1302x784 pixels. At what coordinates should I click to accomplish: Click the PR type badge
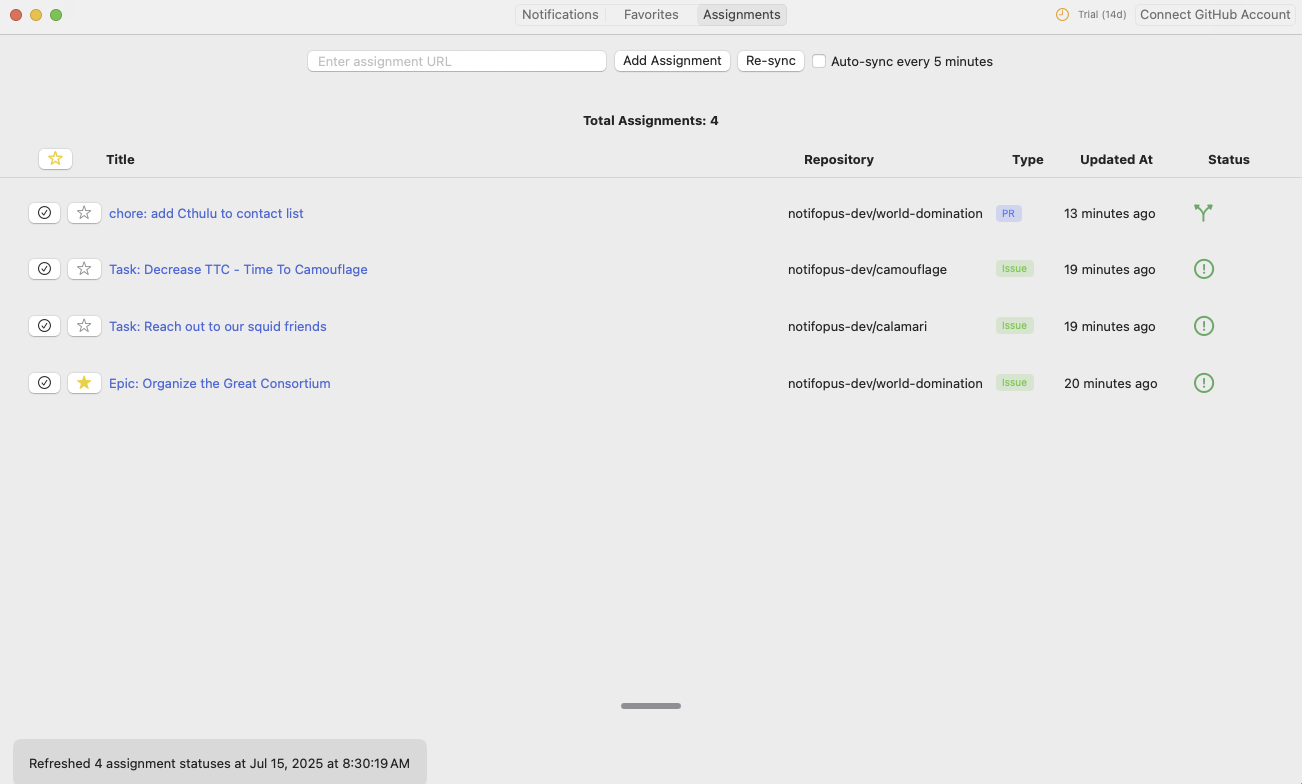pyautogui.click(x=1008, y=213)
